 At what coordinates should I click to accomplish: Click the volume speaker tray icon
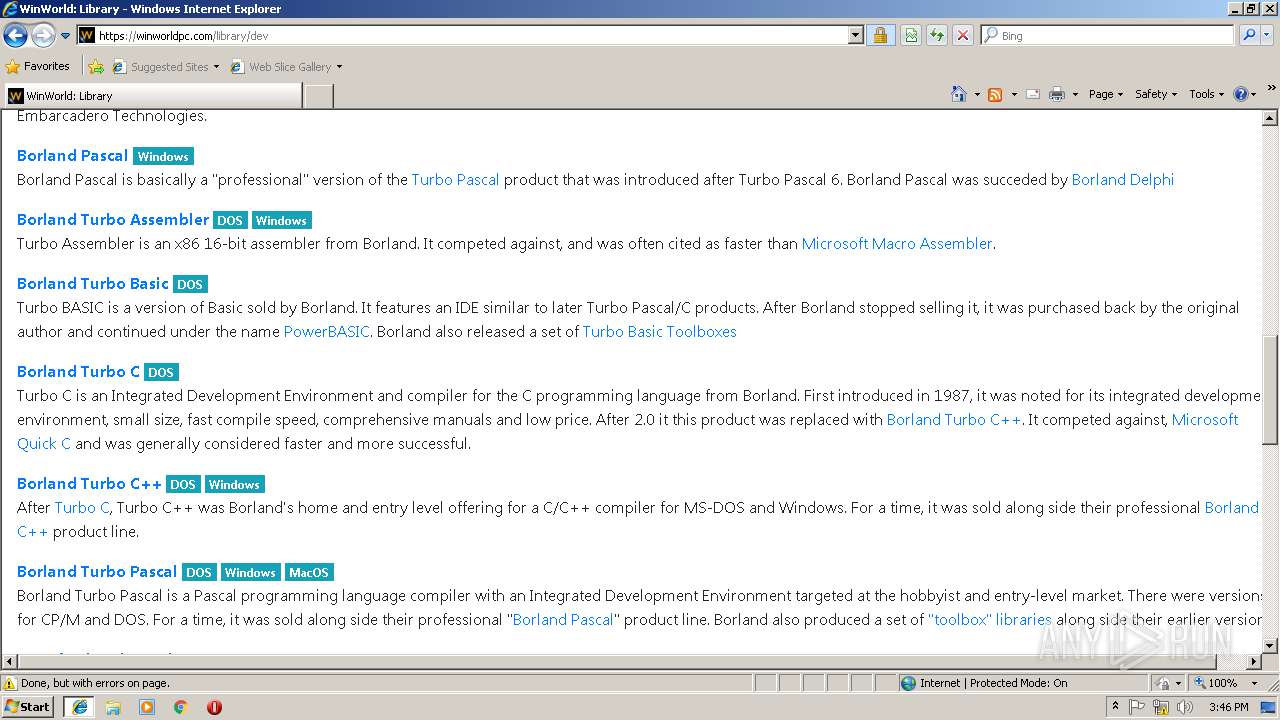1184,707
